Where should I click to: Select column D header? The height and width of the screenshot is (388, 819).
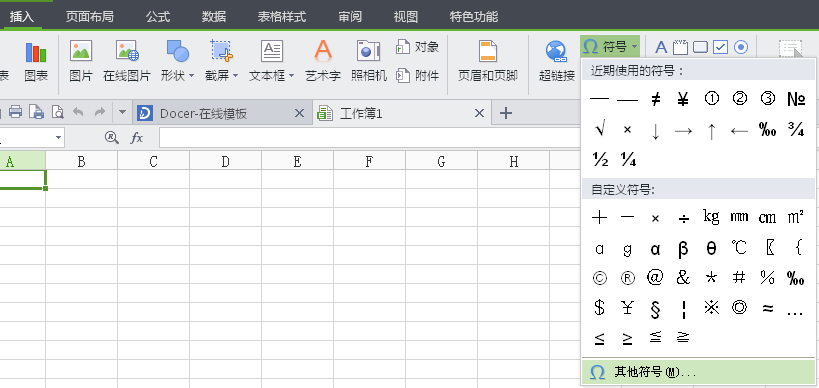(225, 161)
